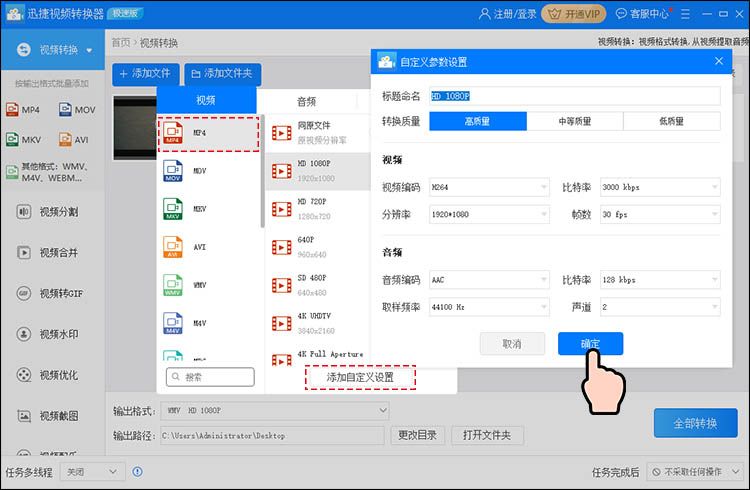Select HD 1080P 1920x1080 preset
This screenshot has width=750, height=490.
click(x=318, y=171)
